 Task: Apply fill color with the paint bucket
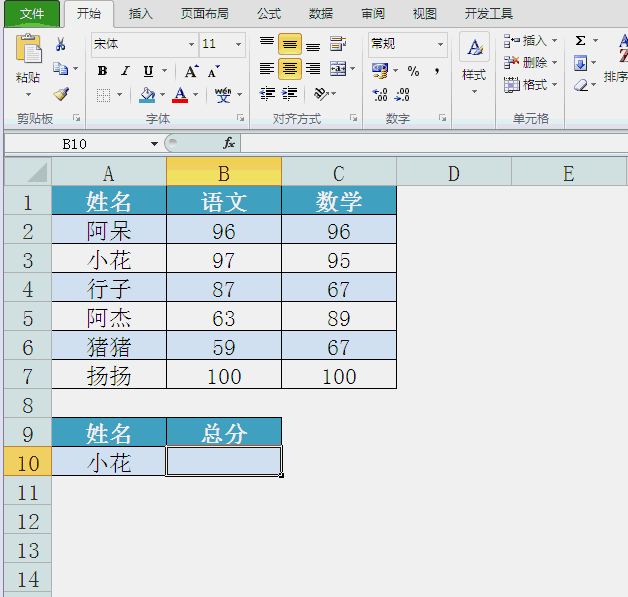(147, 95)
